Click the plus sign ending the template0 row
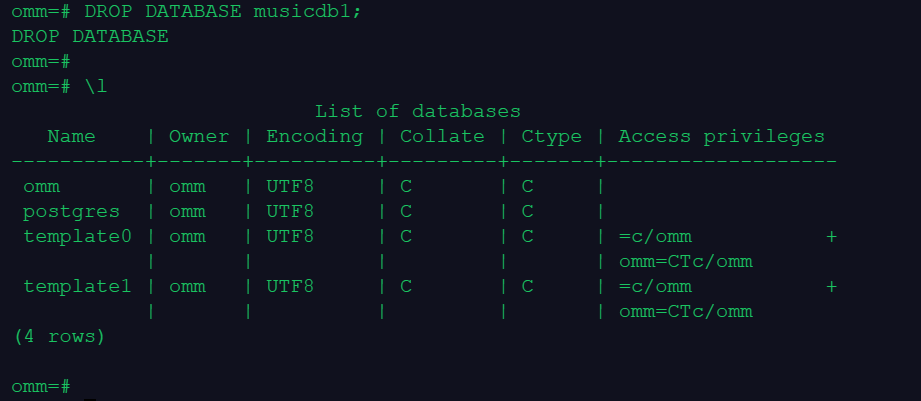The height and width of the screenshot is (401, 921). point(831,236)
